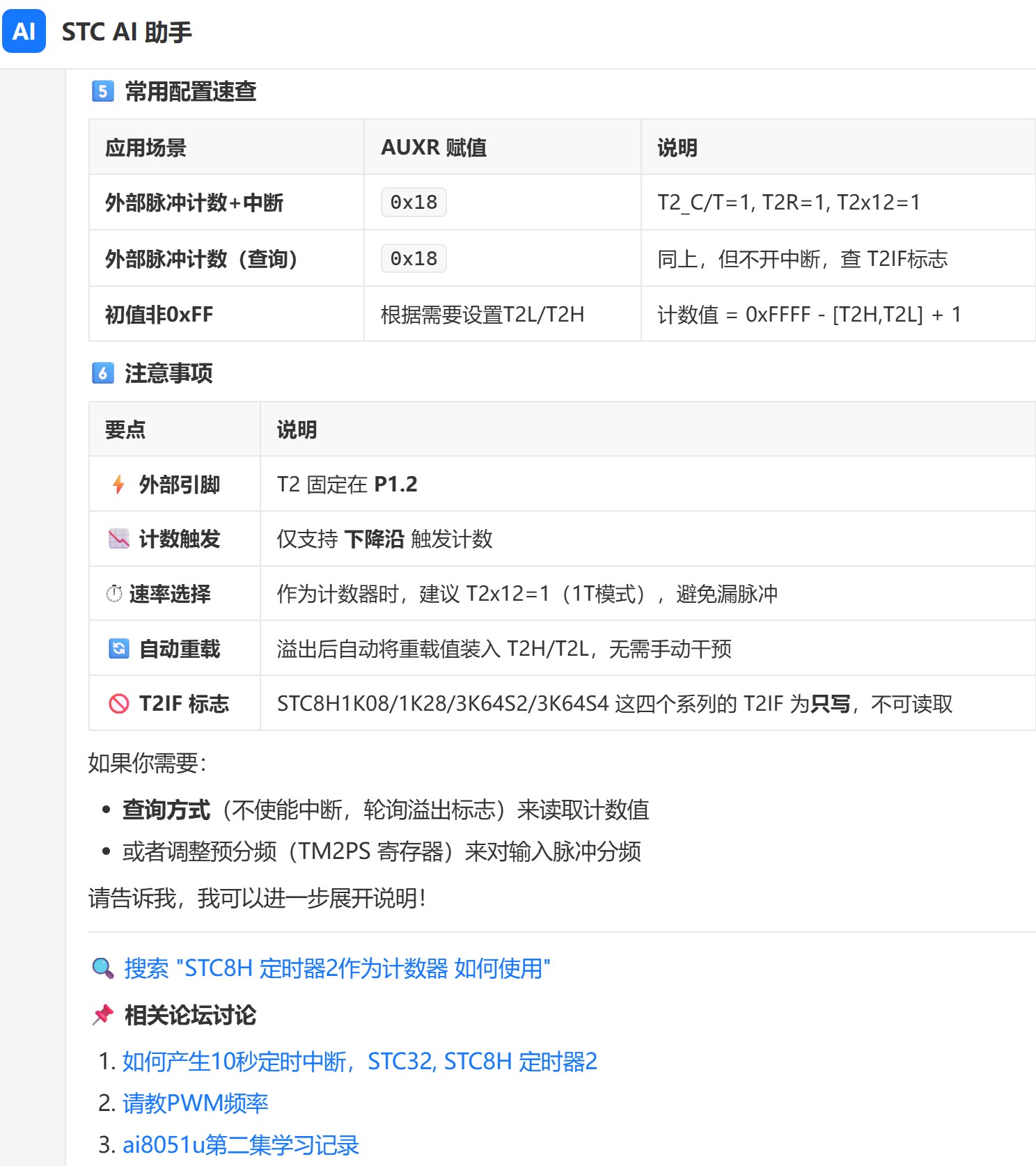Click the 如果你需要： text line

[x=148, y=763]
